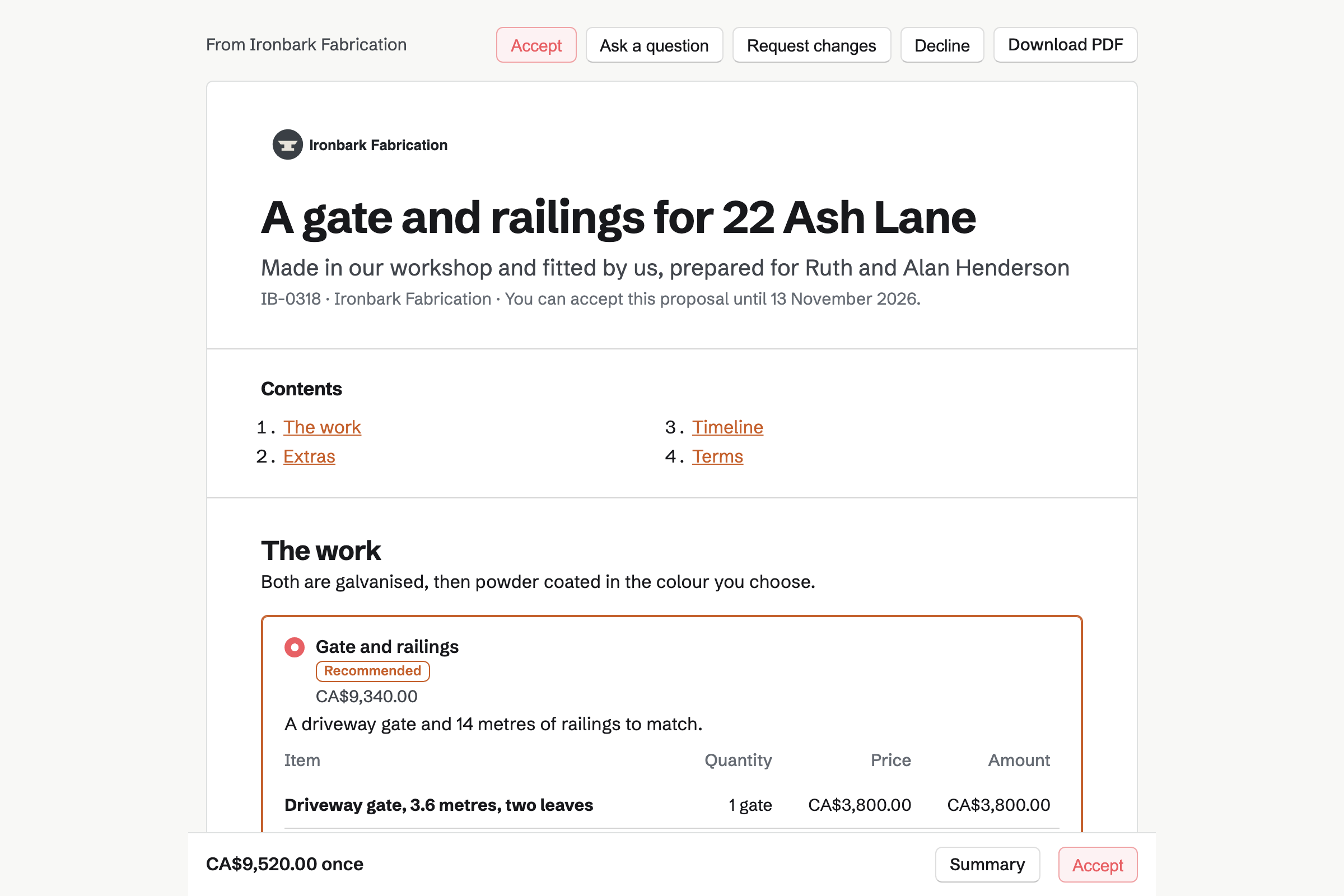Click the Driveway gate, 3.6 metres item
The height and width of the screenshot is (896, 1344).
439,805
